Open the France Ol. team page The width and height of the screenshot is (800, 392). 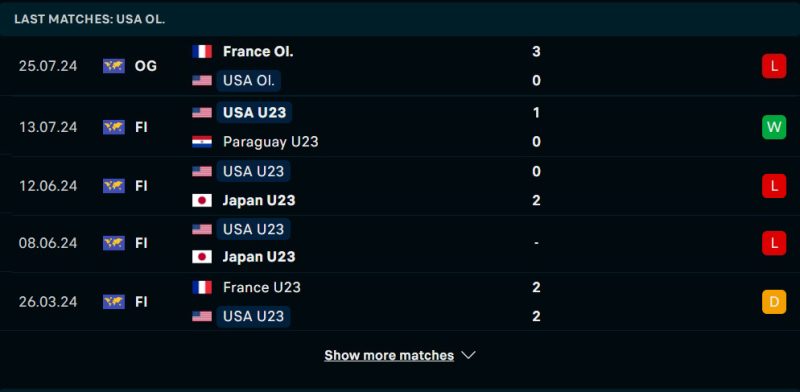click(x=258, y=52)
